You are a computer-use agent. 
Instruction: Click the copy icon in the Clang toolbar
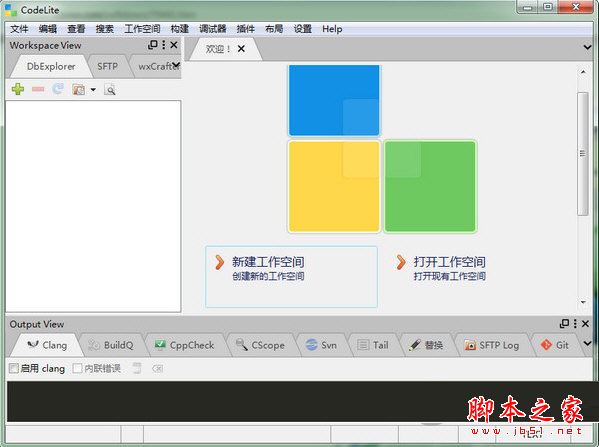tap(137, 369)
